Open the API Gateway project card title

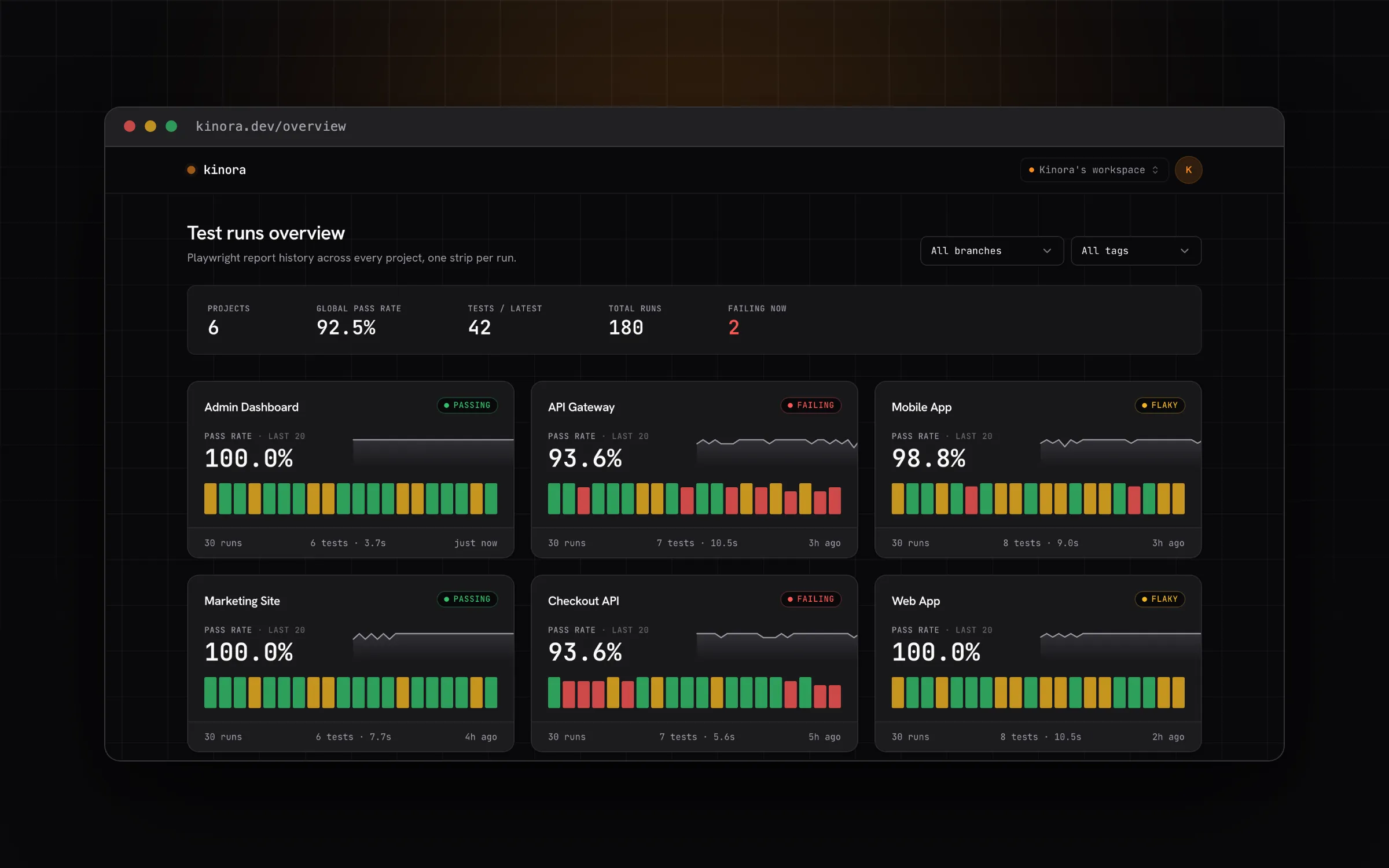tap(581, 407)
